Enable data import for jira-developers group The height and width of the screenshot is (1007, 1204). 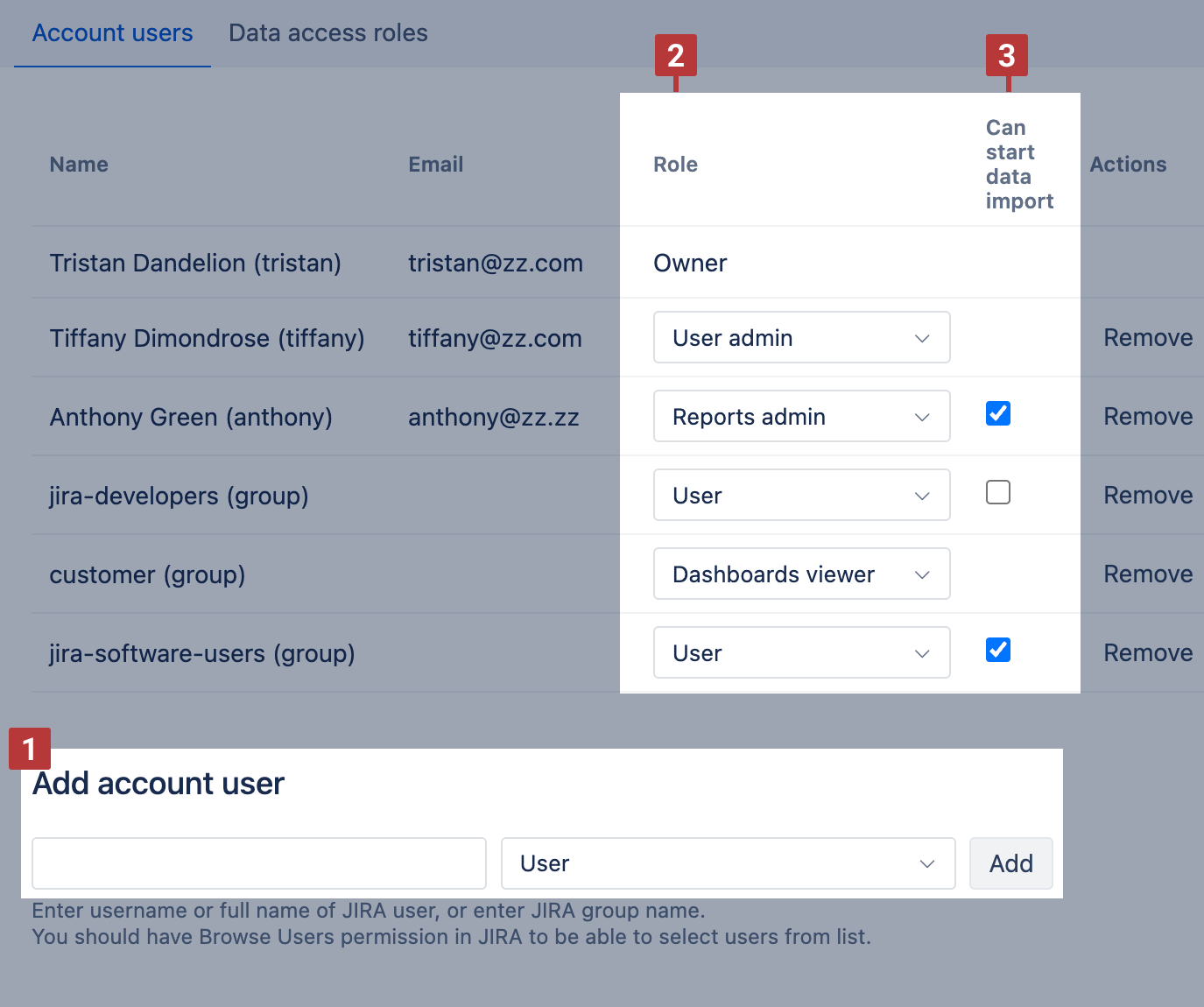[997, 492]
